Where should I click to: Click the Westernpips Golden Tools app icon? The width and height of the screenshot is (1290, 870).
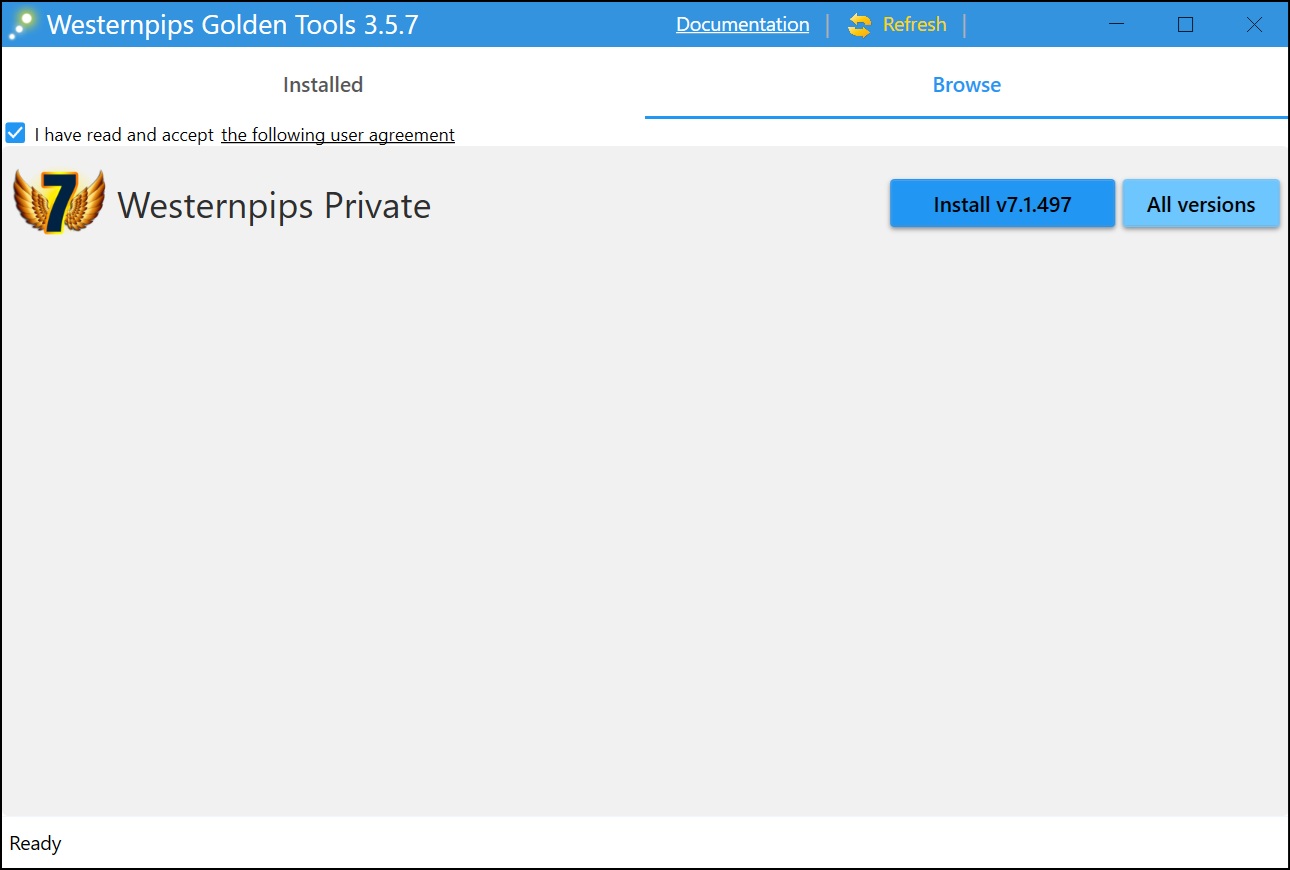[22, 24]
